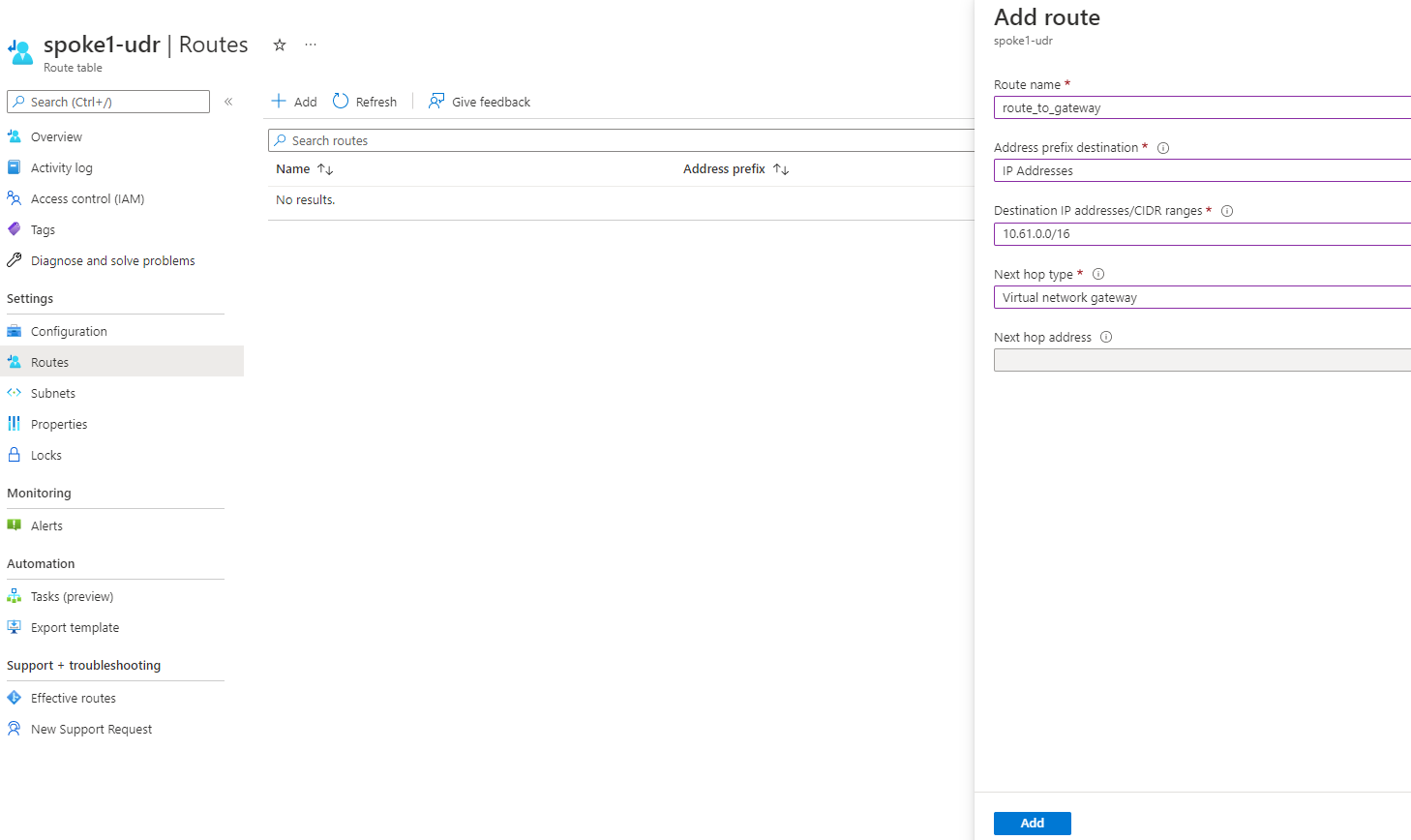The image size is (1411, 840).
Task: Open Export template
Action: click(75, 628)
